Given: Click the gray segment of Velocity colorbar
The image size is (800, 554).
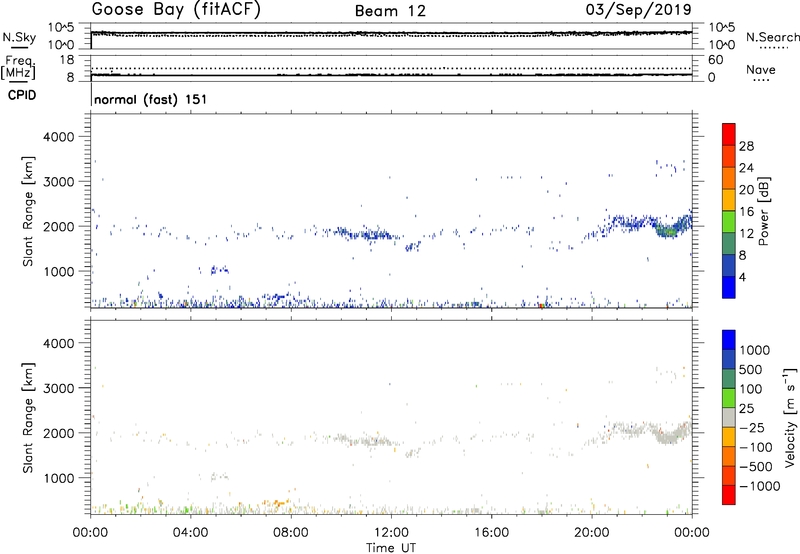Looking at the screenshot, I should (729, 418).
